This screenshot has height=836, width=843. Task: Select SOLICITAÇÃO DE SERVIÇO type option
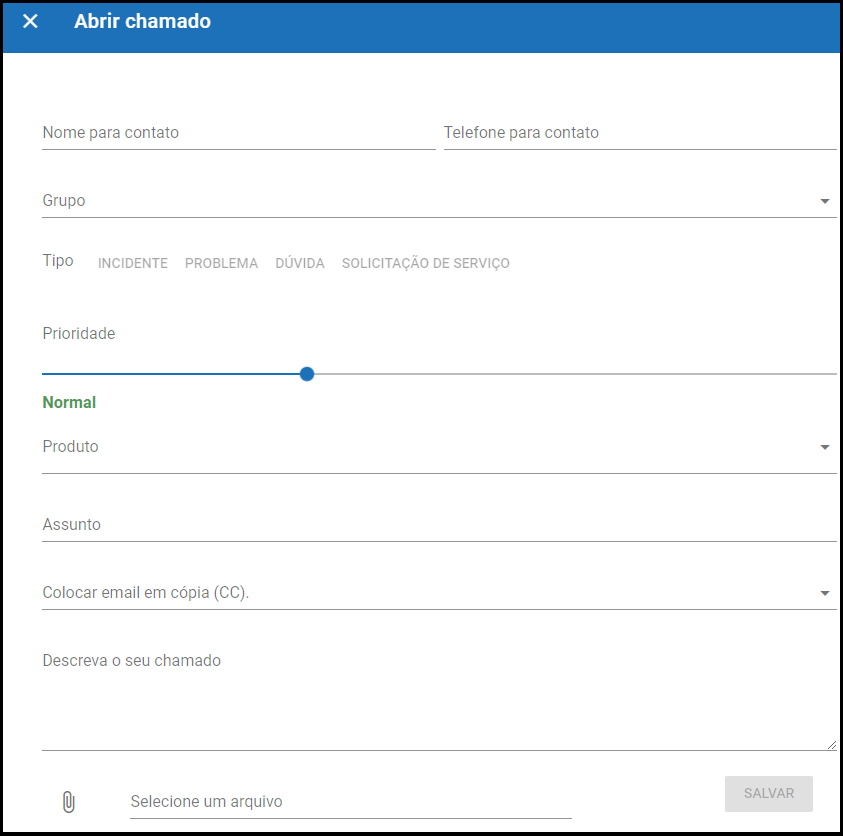[426, 263]
